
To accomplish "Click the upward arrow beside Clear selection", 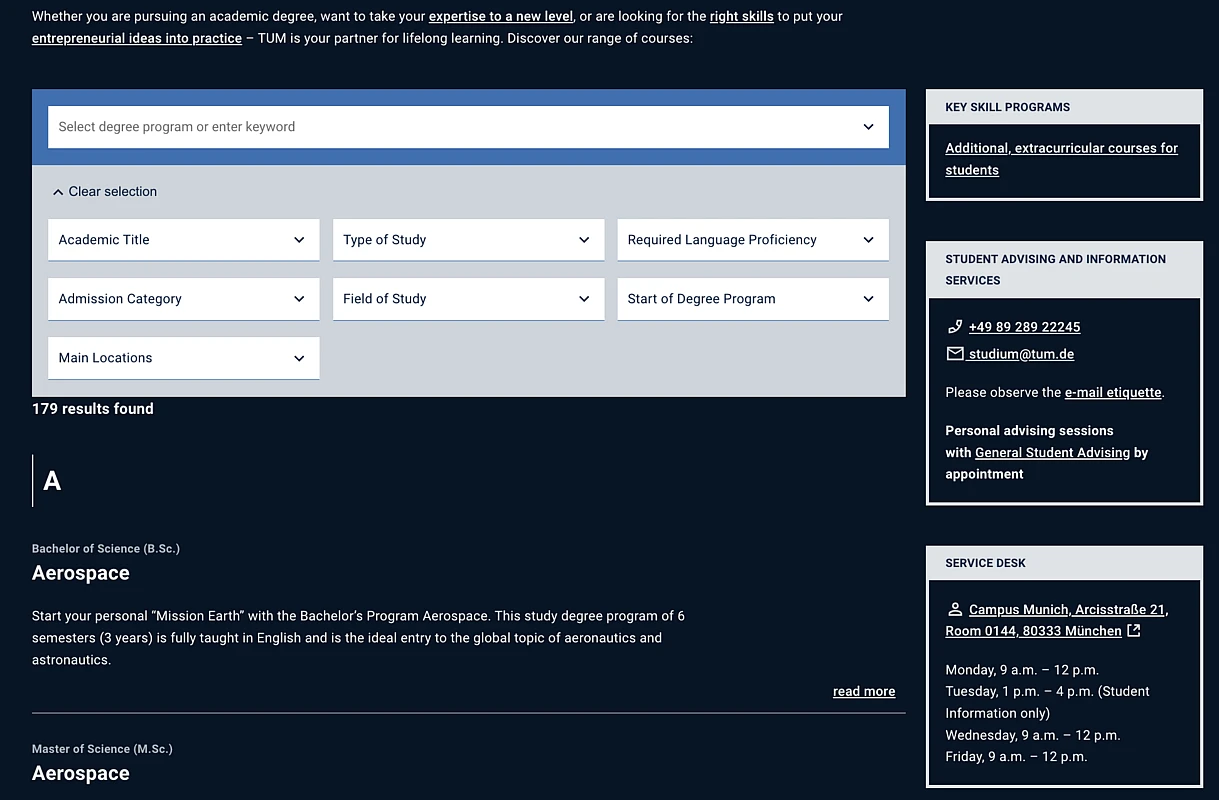I will tap(57, 190).
